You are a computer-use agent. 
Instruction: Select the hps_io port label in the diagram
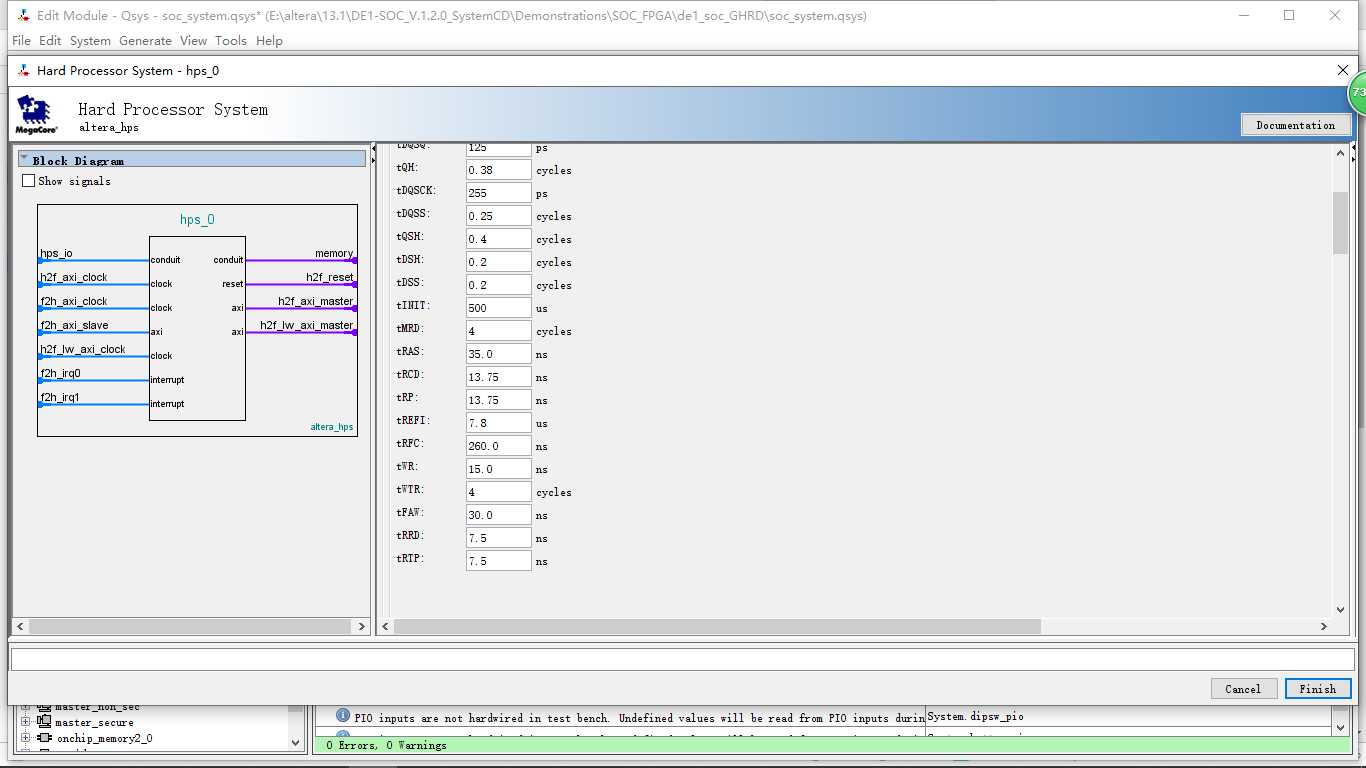56,254
